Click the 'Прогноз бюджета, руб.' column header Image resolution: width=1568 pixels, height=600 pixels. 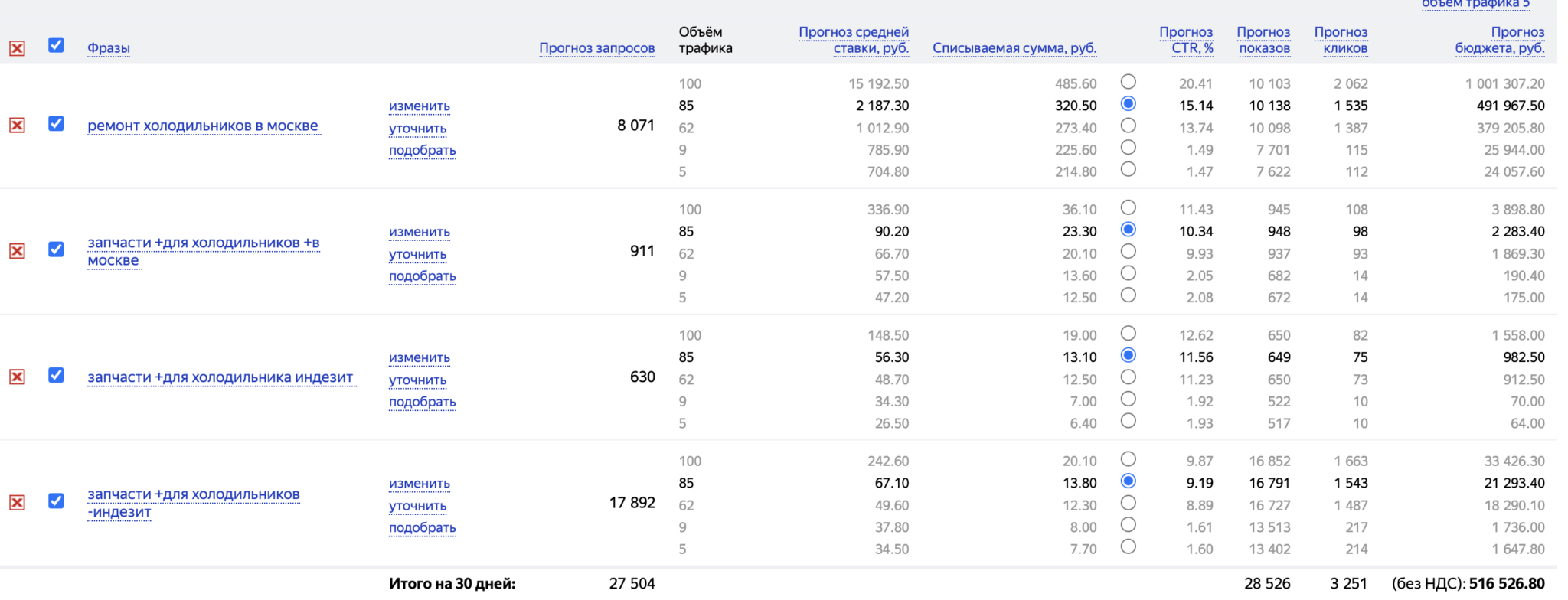coord(1499,41)
